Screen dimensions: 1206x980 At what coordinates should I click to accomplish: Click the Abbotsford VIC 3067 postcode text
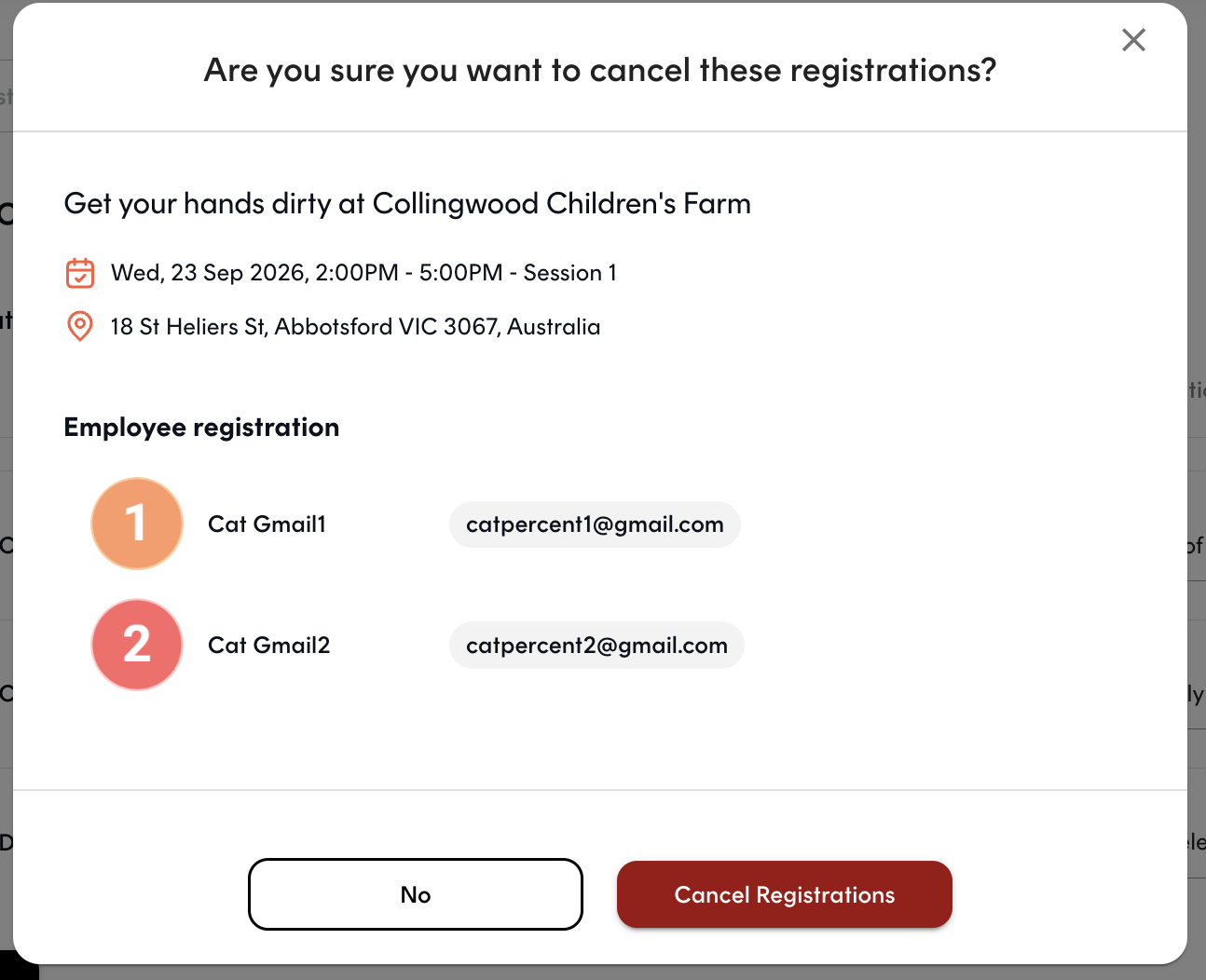click(x=387, y=327)
